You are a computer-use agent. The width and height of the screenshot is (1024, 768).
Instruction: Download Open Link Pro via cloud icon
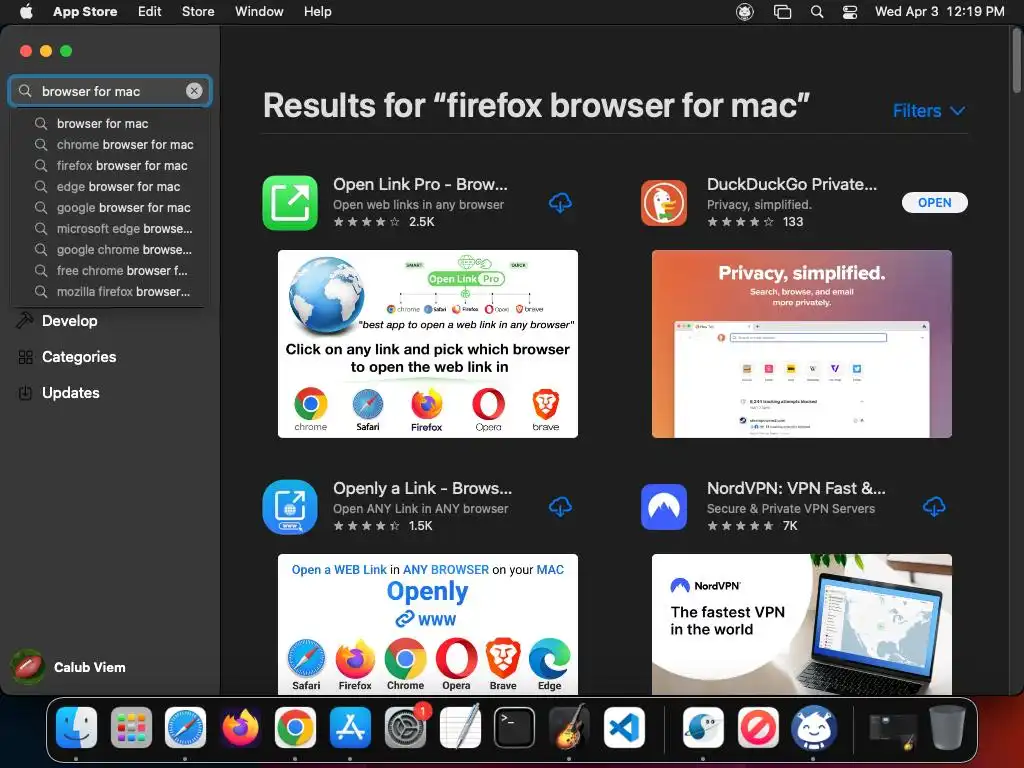pos(560,203)
